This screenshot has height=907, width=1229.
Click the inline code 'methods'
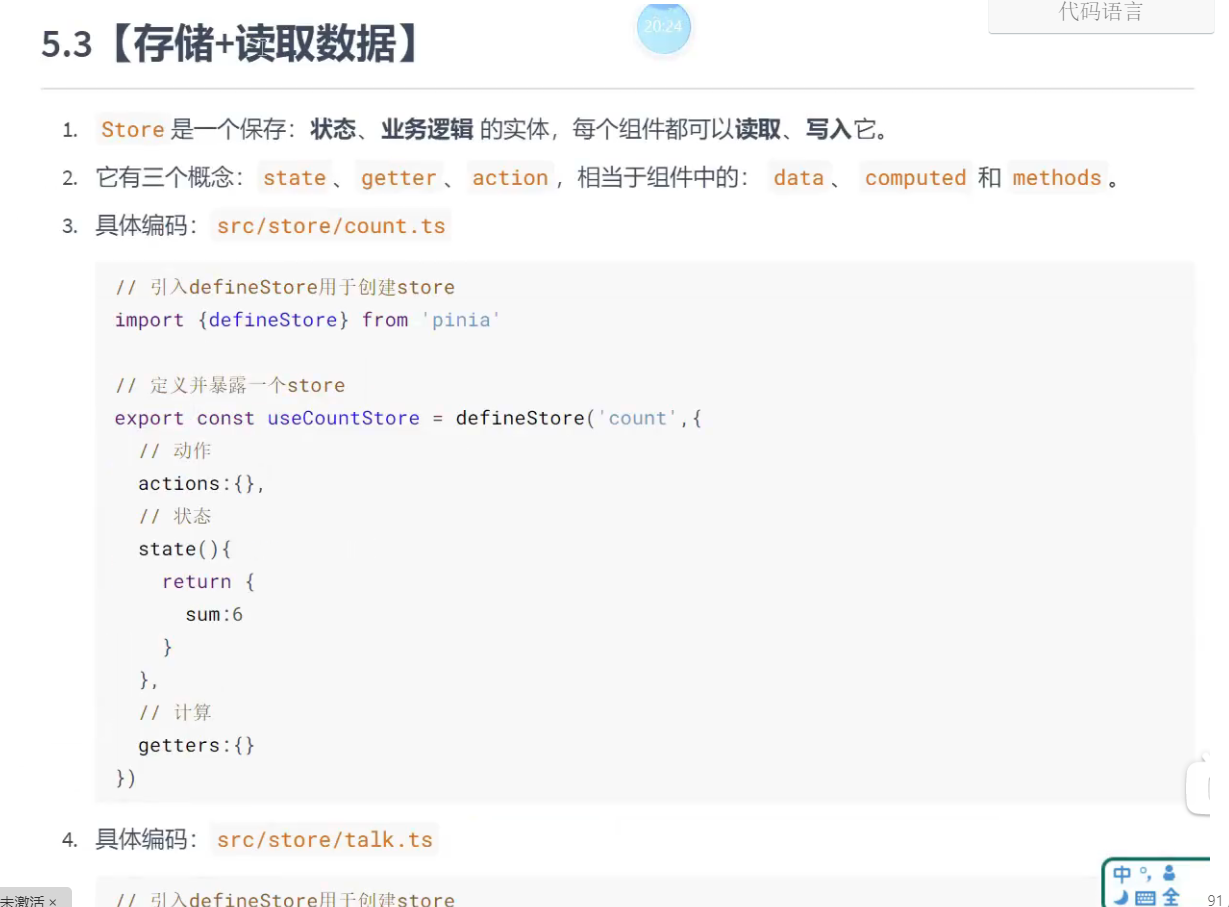point(1056,178)
